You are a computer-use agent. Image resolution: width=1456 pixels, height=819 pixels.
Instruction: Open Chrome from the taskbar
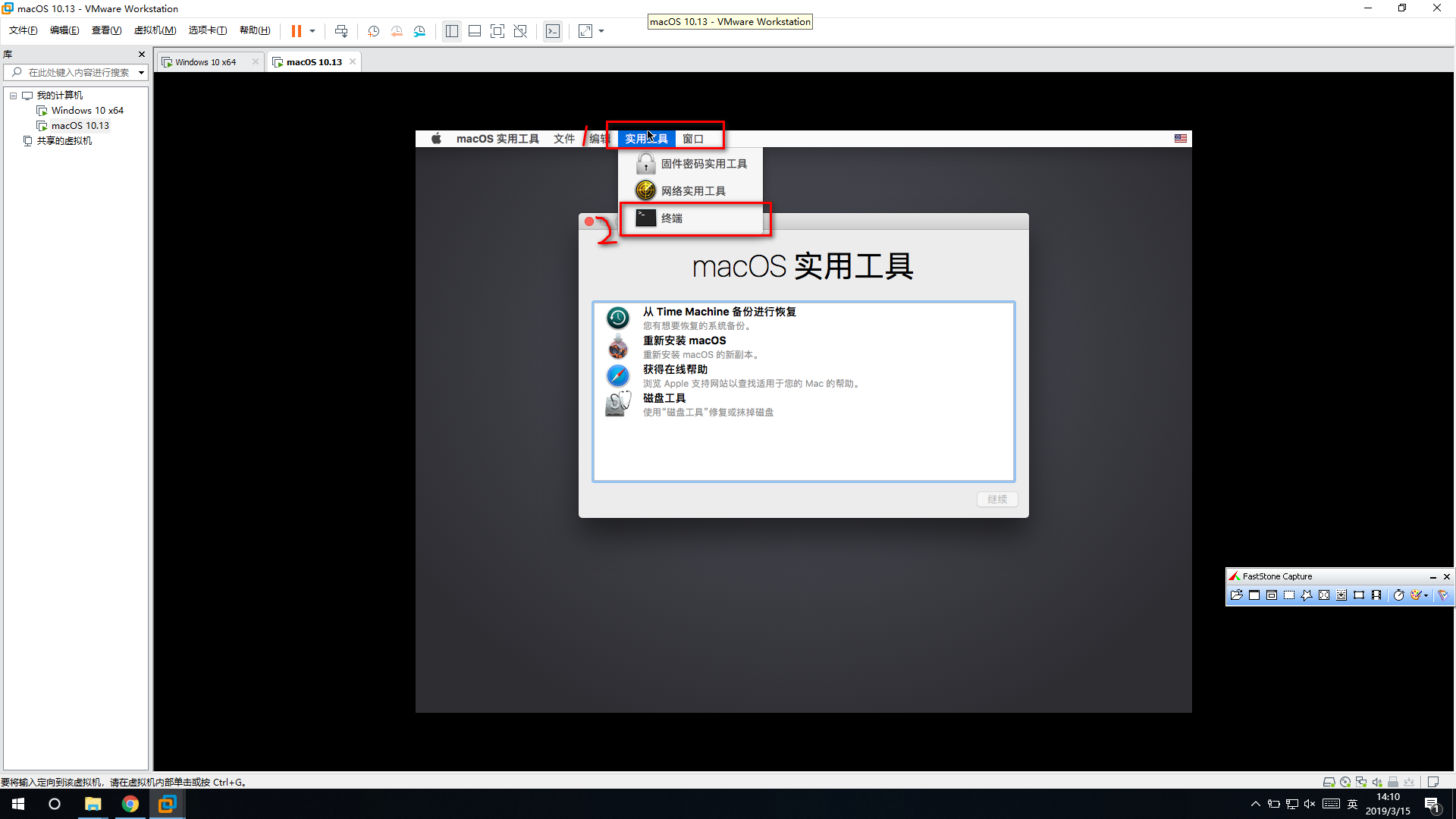[130, 804]
